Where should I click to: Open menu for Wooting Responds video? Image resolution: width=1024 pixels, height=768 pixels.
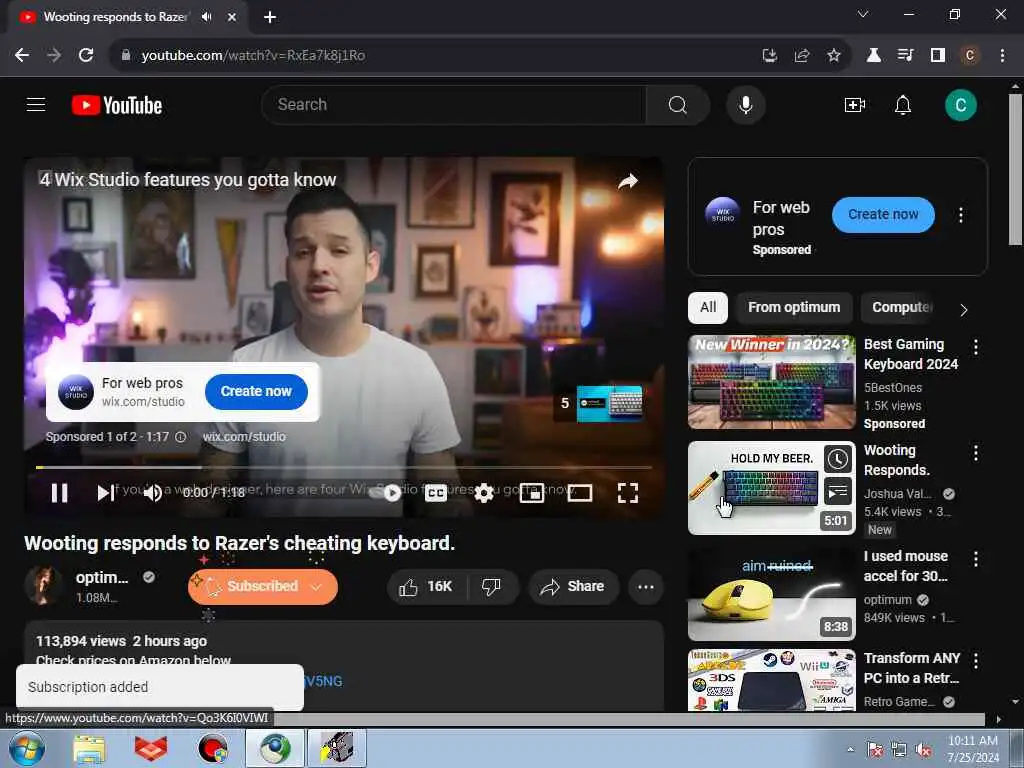click(975, 453)
